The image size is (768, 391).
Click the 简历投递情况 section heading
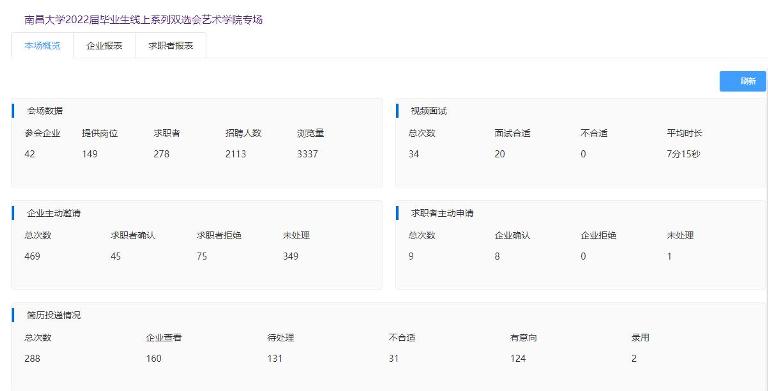tap(54, 315)
